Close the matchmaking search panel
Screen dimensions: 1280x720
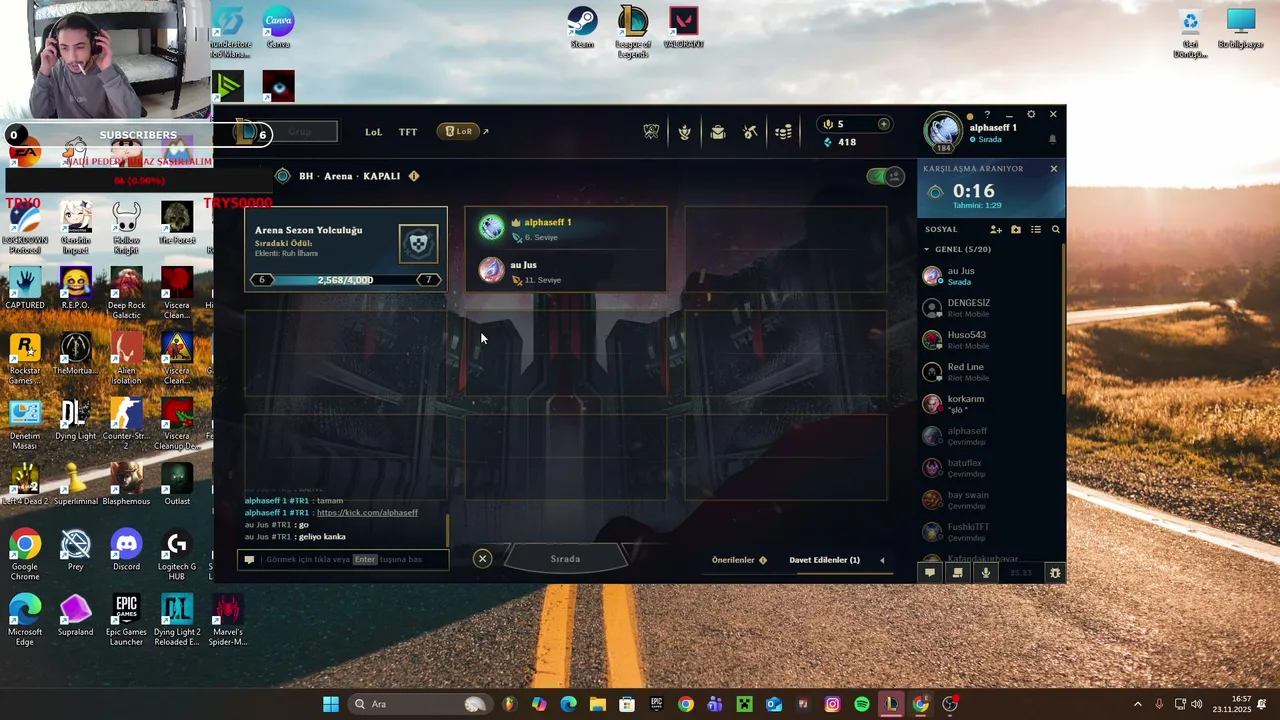point(1053,169)
